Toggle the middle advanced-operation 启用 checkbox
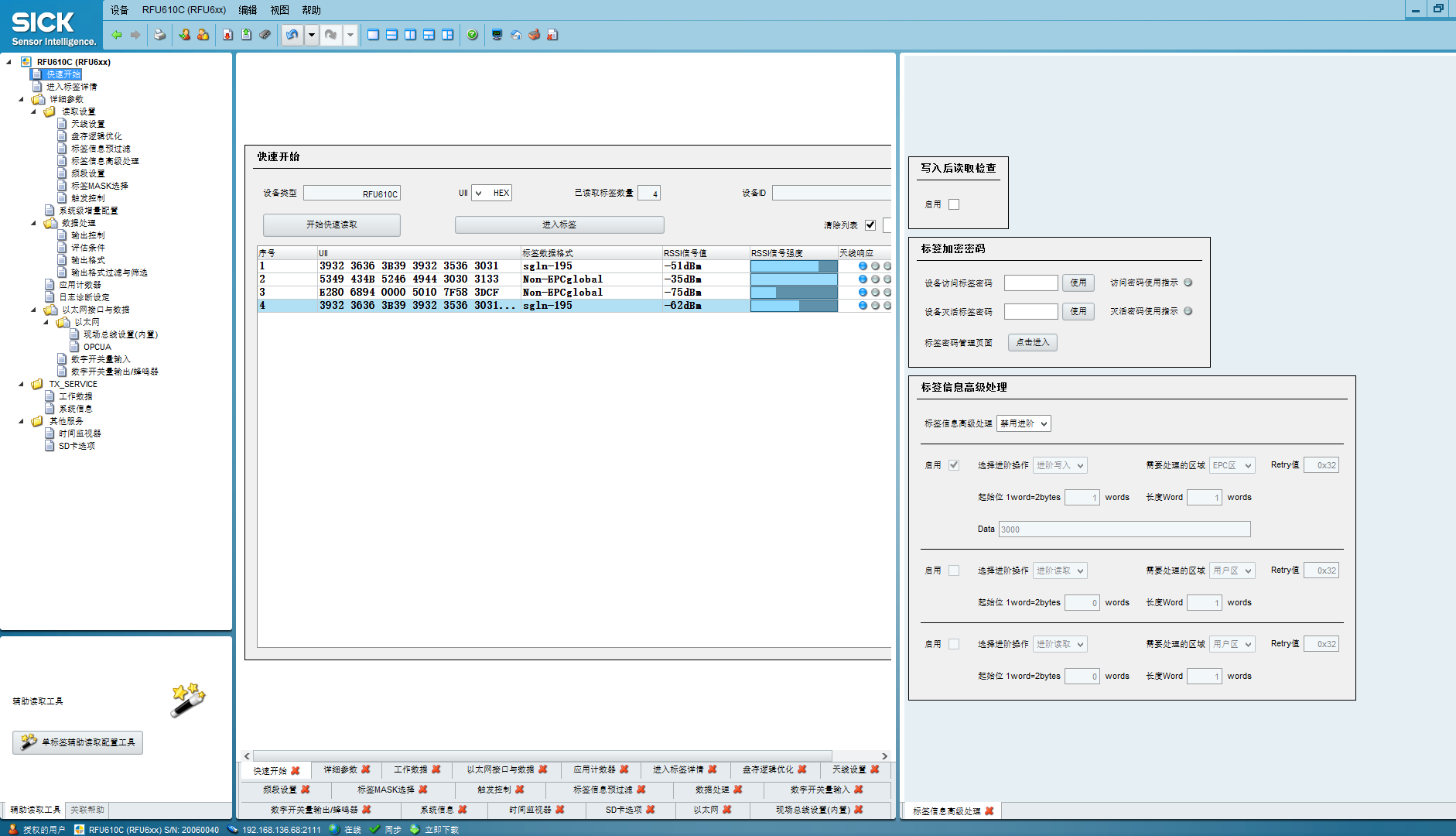This screenshot has height=836, width=1456. pyautogui.click(x=954, y=570)
